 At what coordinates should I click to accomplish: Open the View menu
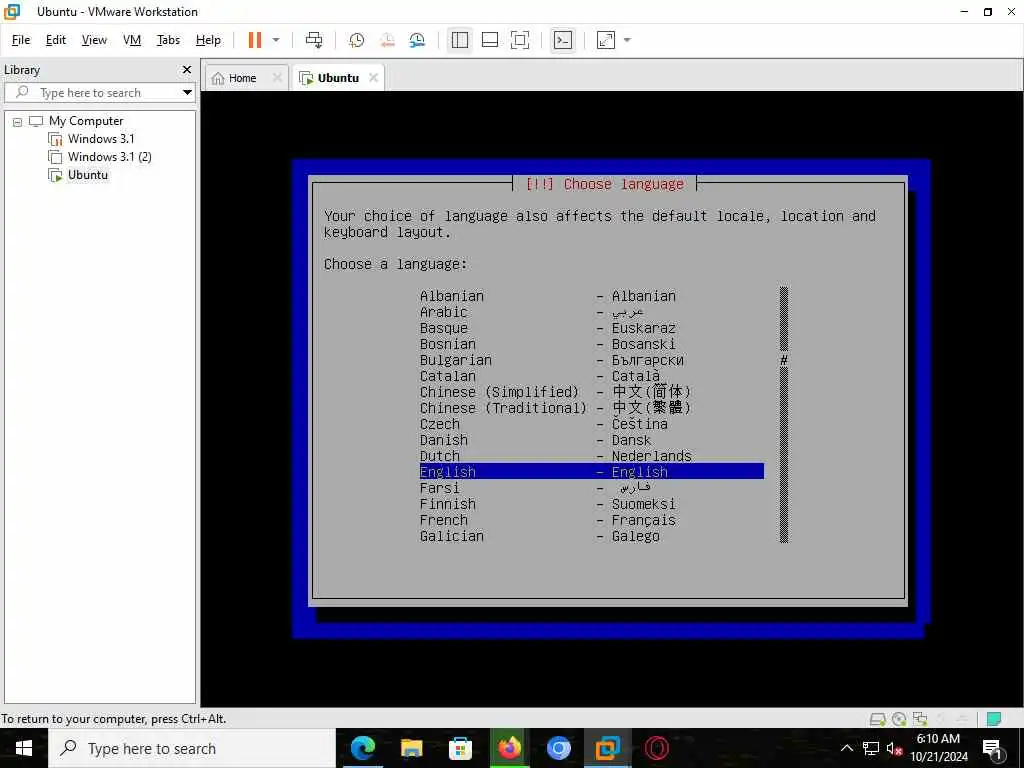[x=94, y=40]
